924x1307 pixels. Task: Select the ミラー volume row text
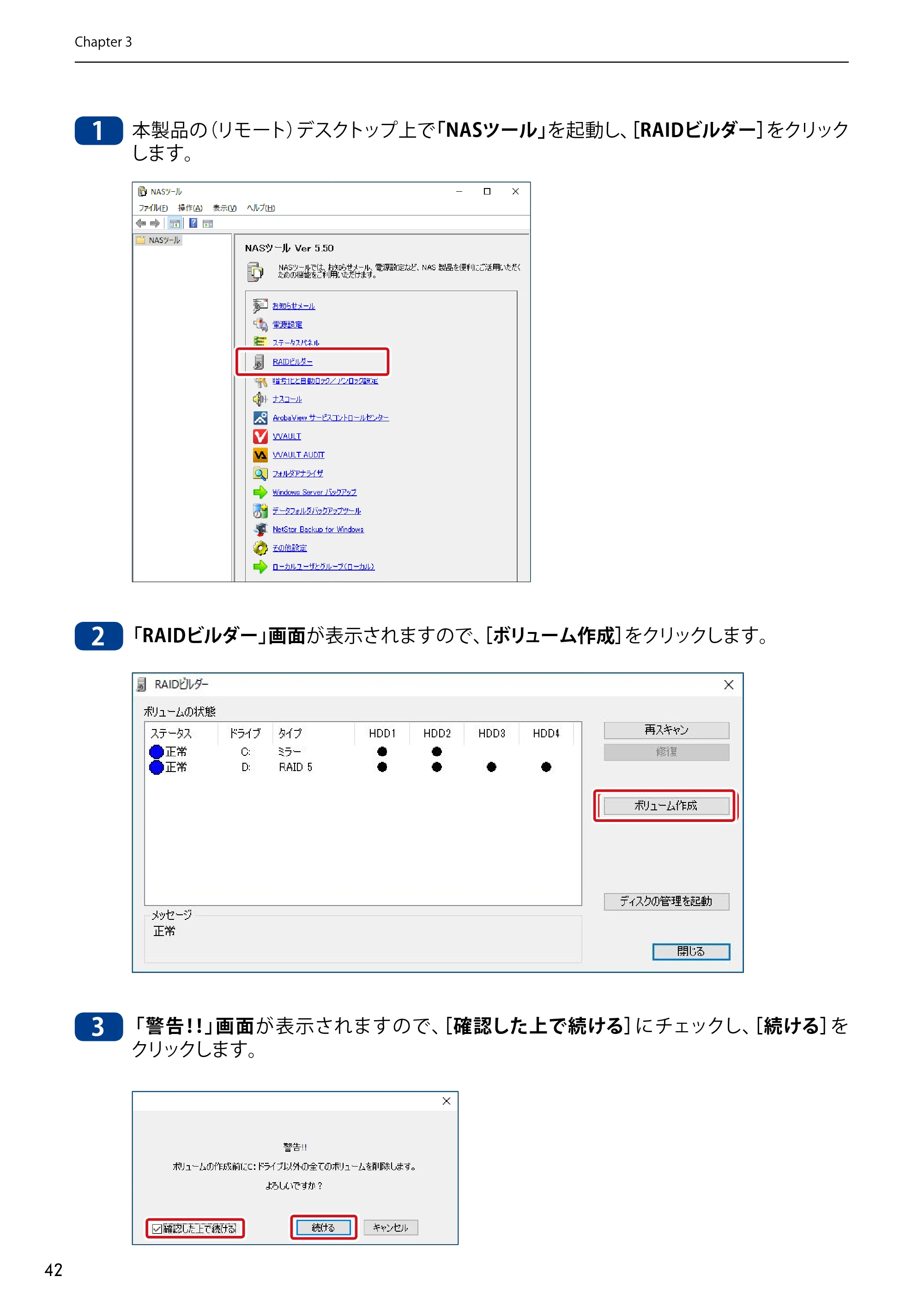pos(290,752)
